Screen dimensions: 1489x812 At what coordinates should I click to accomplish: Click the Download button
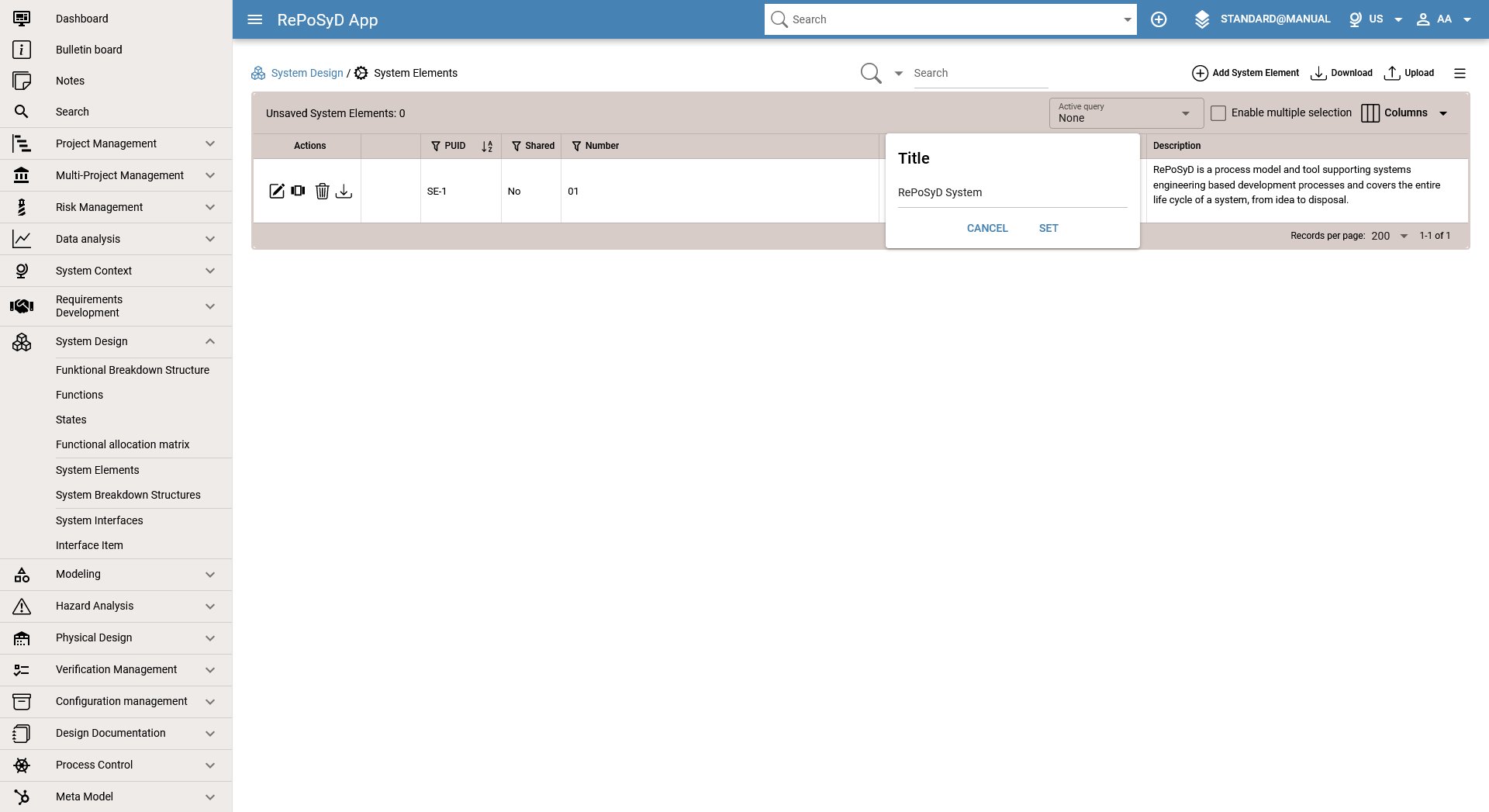point(1342,73)
